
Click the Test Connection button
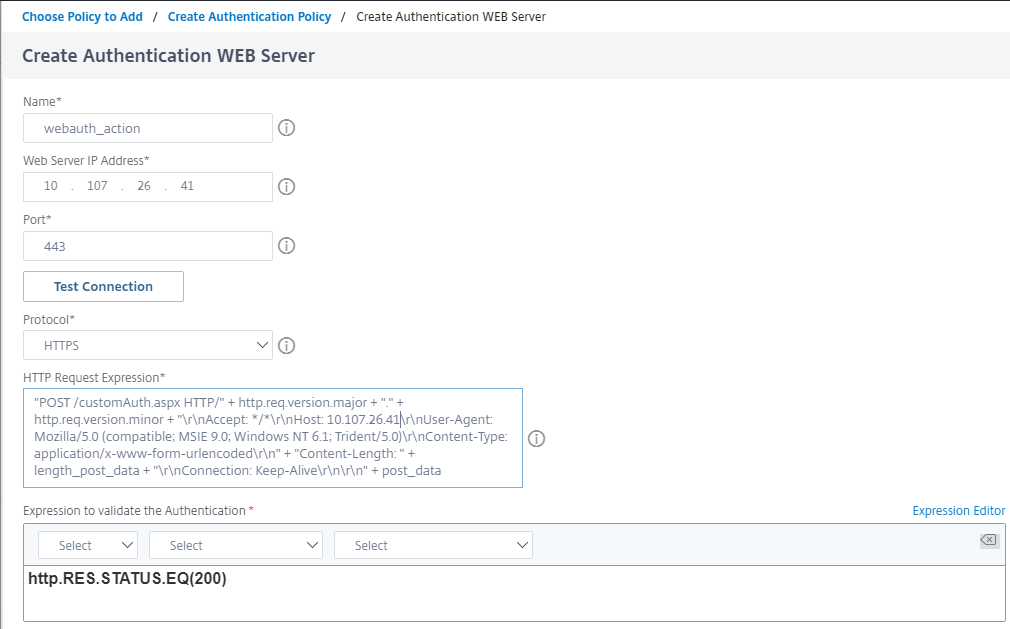pyautogui.click(x=103, y=286)
